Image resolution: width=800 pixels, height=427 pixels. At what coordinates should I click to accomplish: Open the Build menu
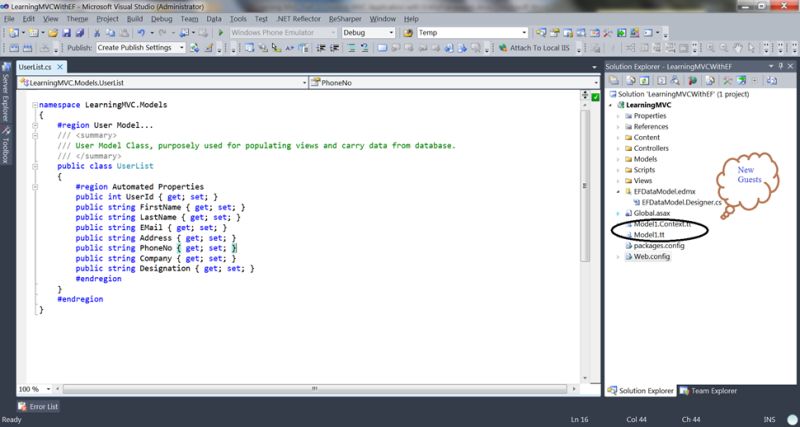(135, 19)
